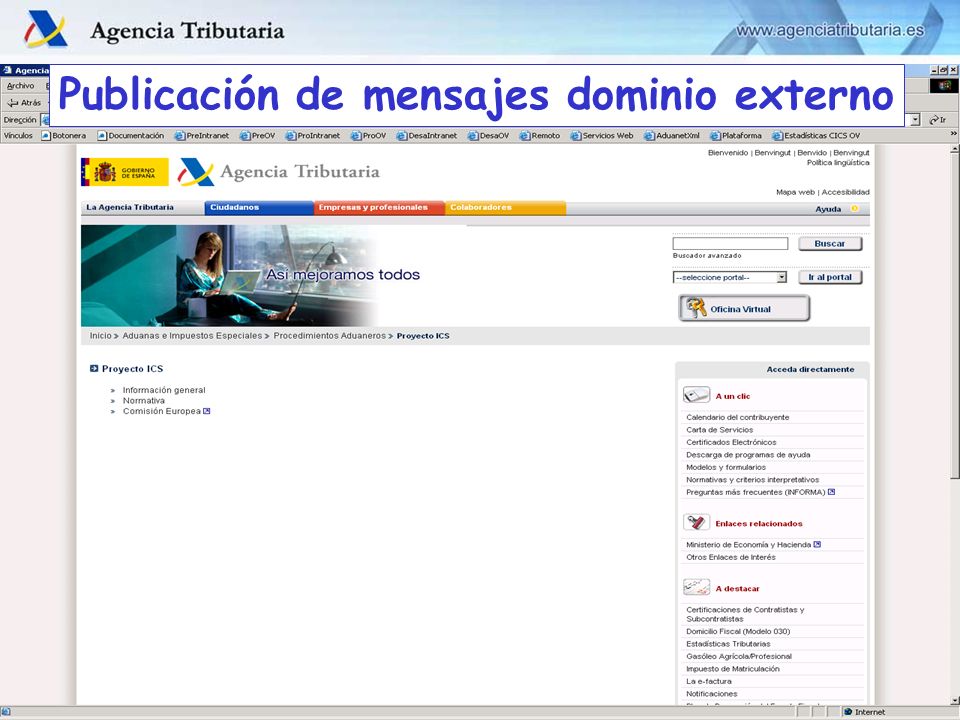Open the seleccione portal dropdown

tap(730, 277)
